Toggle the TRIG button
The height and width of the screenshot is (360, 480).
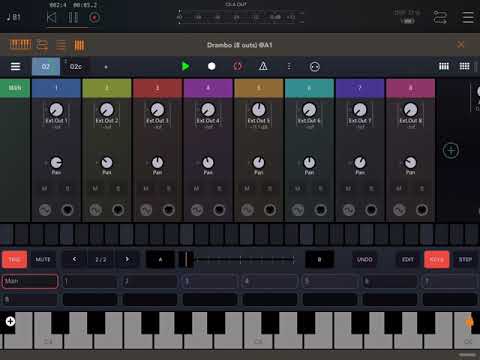click(x=14, y=259)
